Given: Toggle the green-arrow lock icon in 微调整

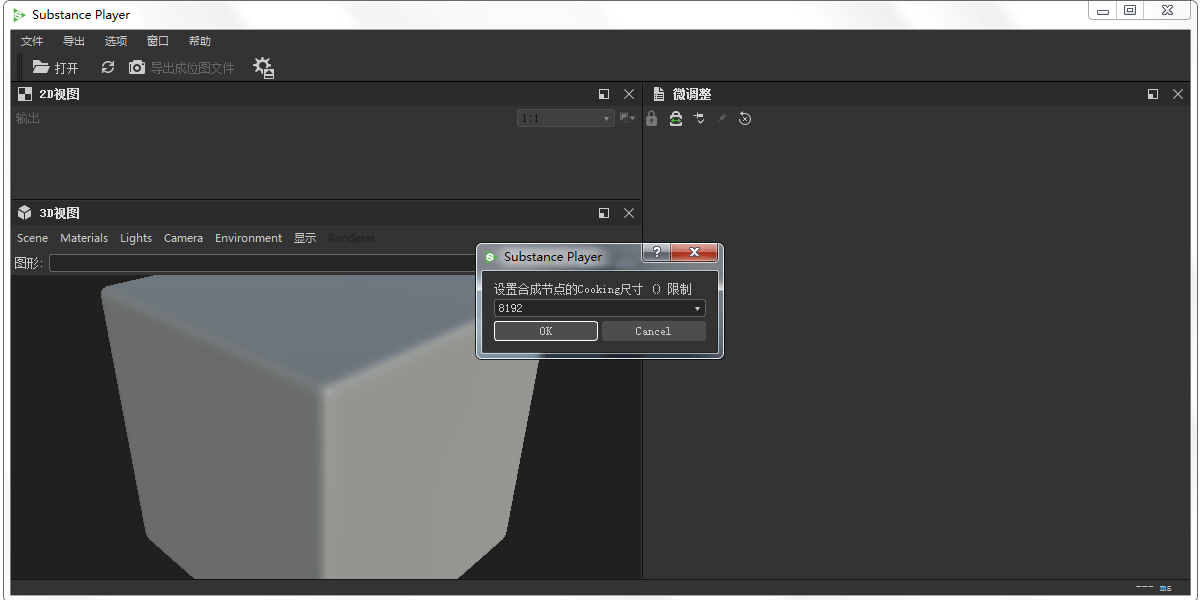Looking at the screenshot, I should 676,118.
